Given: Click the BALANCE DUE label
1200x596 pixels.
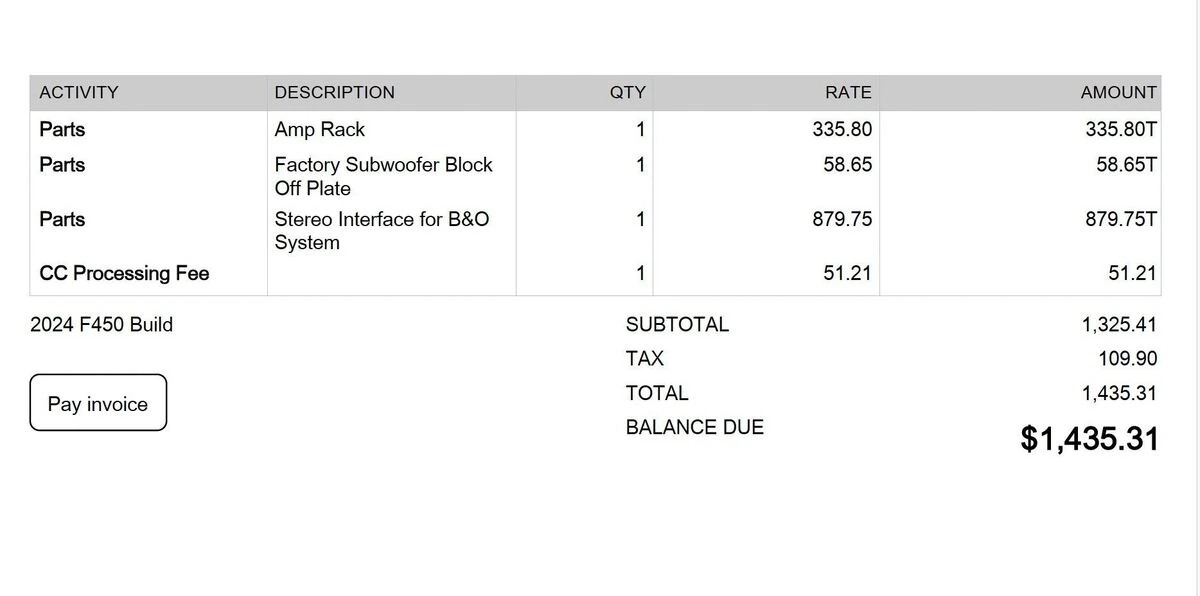Looking at the screenshot, I should 694,428.
